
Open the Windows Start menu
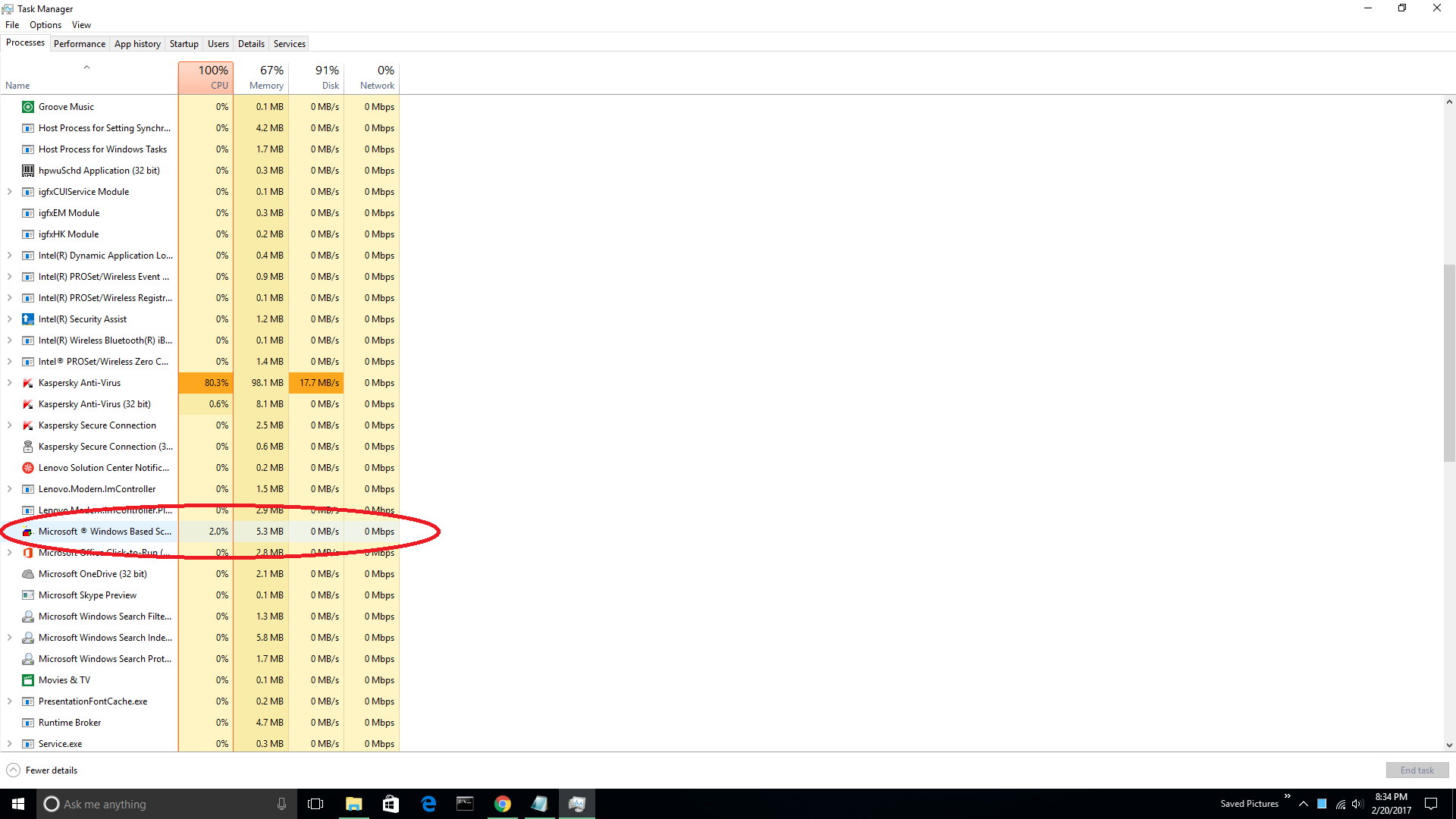18,804
